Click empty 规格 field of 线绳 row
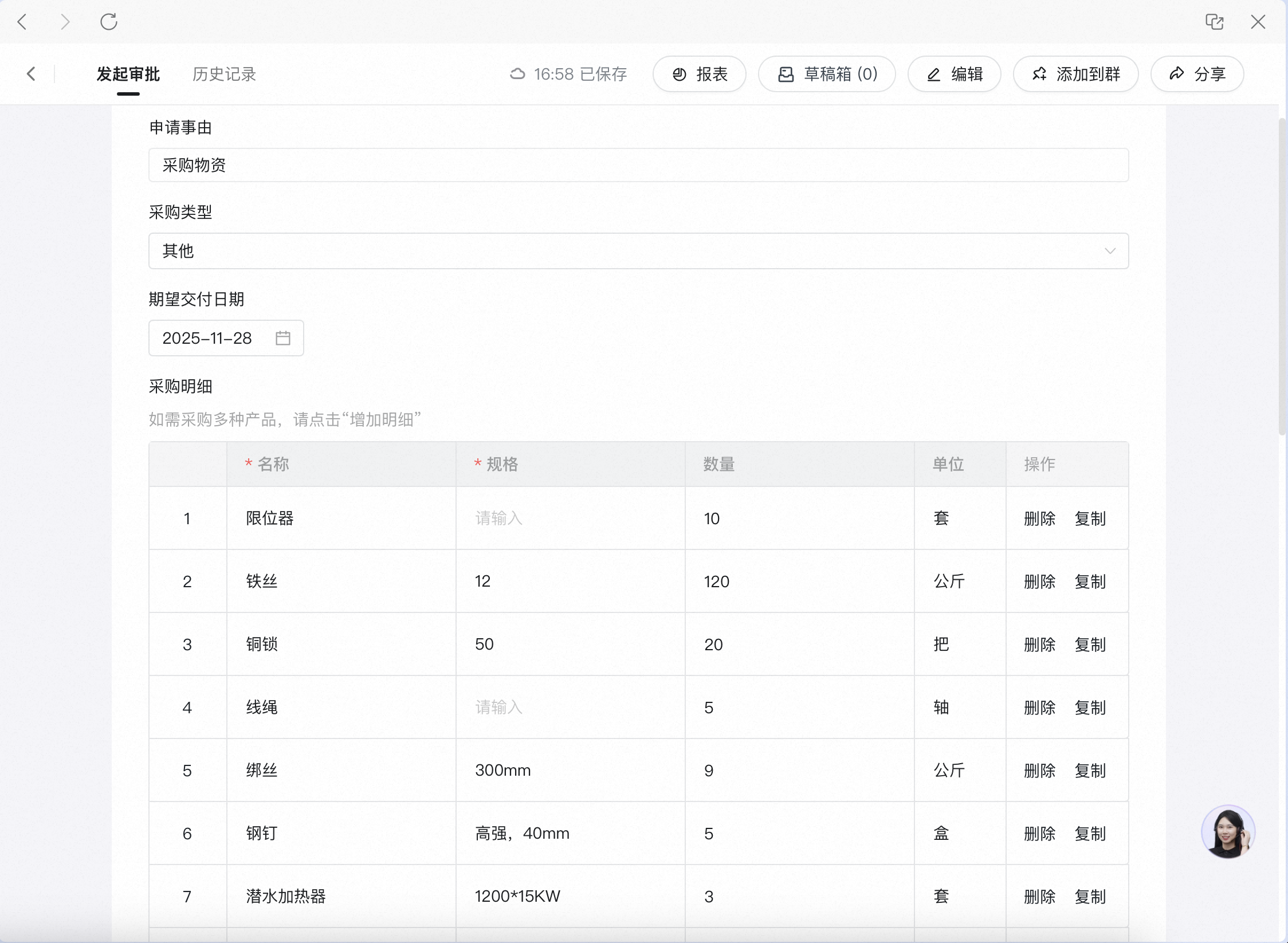 [571, 708]
